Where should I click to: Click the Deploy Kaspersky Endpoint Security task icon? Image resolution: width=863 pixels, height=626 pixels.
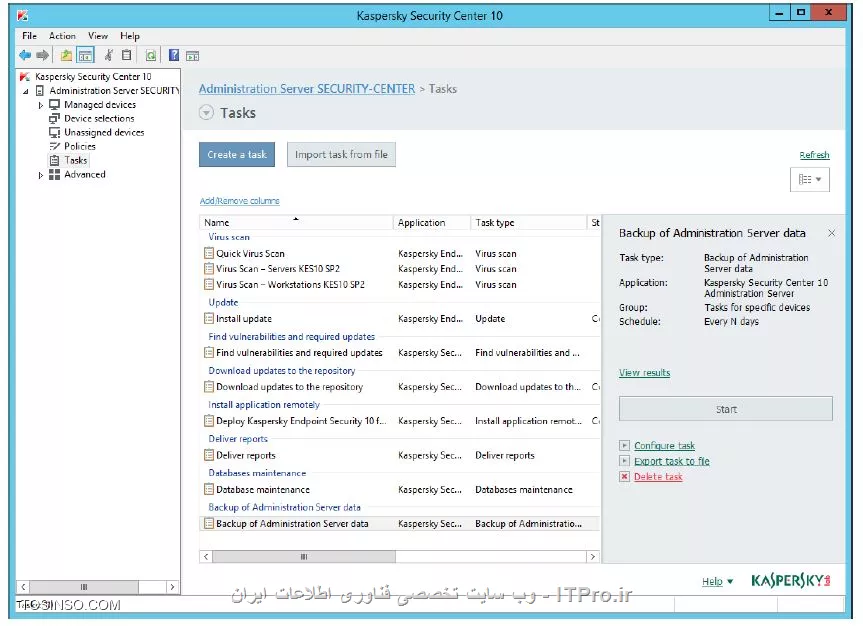[x=209, y=421]
